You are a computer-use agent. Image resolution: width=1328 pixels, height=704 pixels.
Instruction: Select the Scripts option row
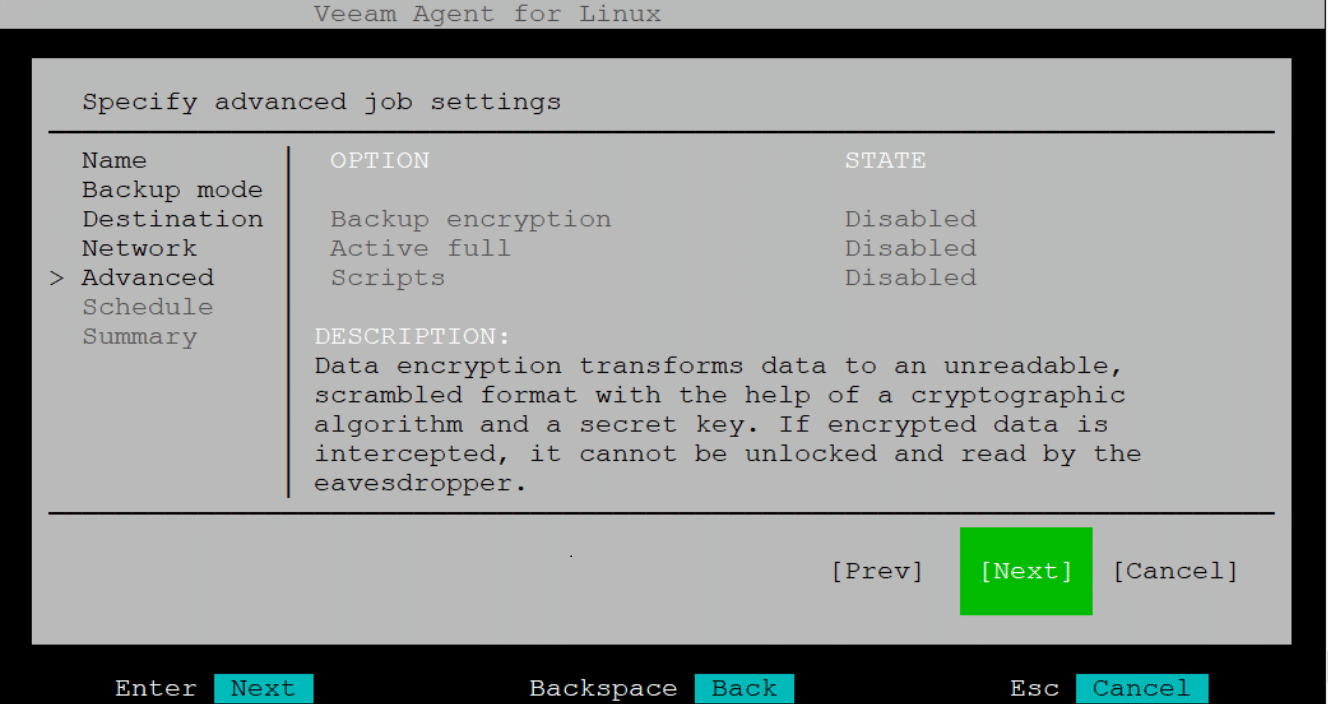tap(653, 278)
